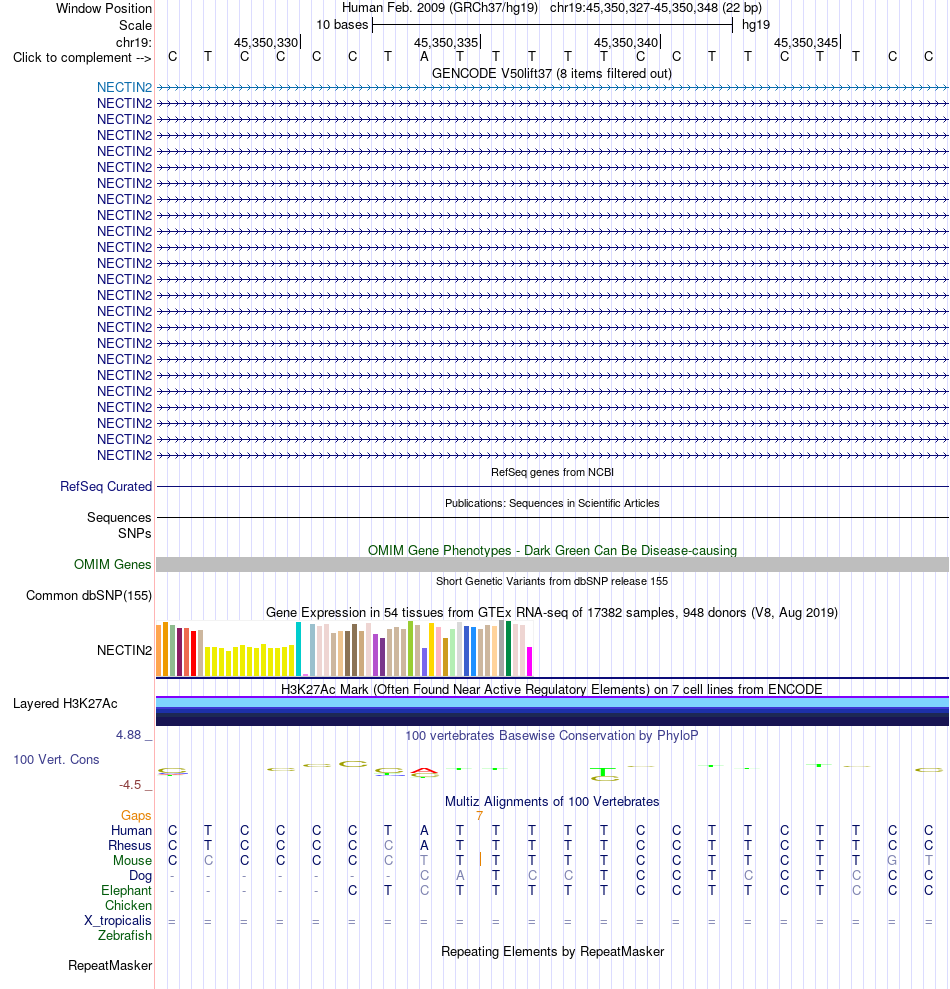Click the H3K27Ac Mark ENCODE track title
This screenshot has width=950, height=989.
point(552,689)
